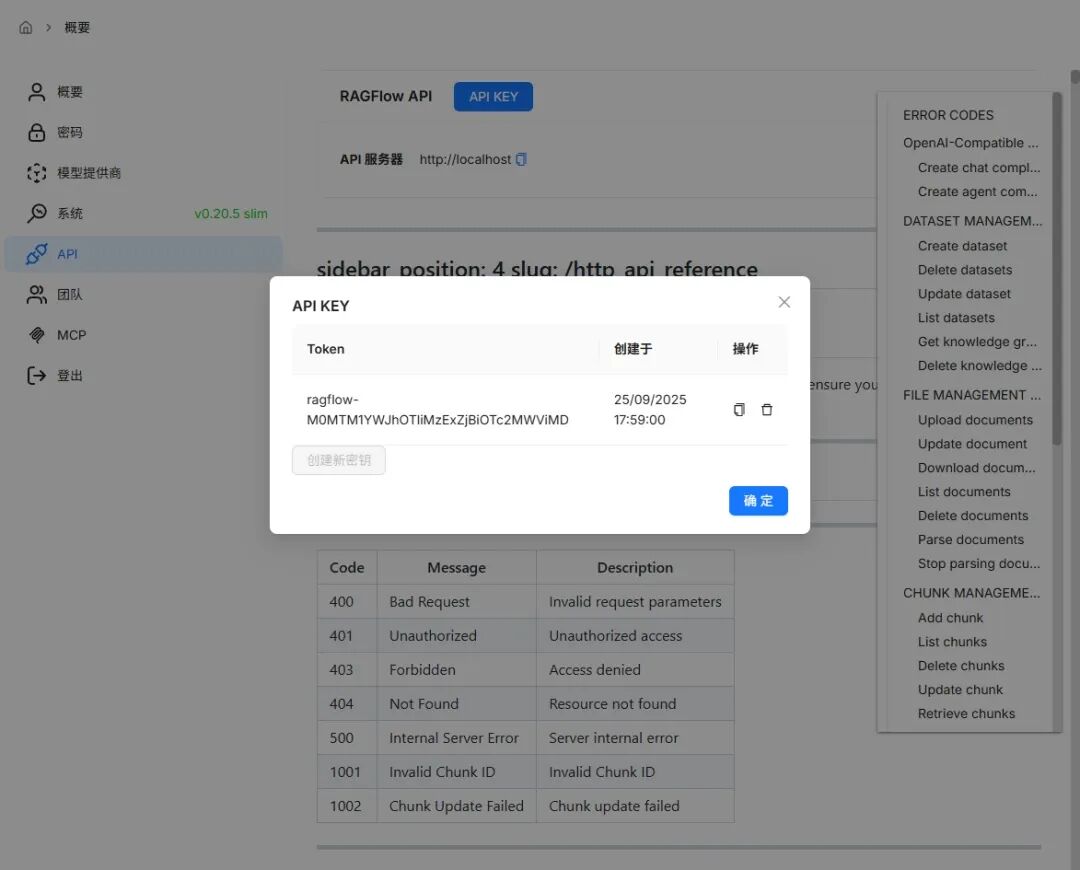The width and height of the screenshot is (1080, 870).
Task: Close the API KEY dialog
Action: [x=784, y=302]
